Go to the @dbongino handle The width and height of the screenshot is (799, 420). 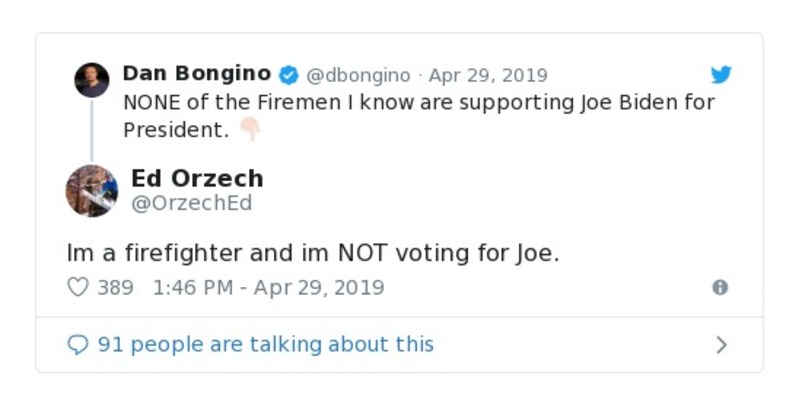pyautogui.click(x=358, y=75)
